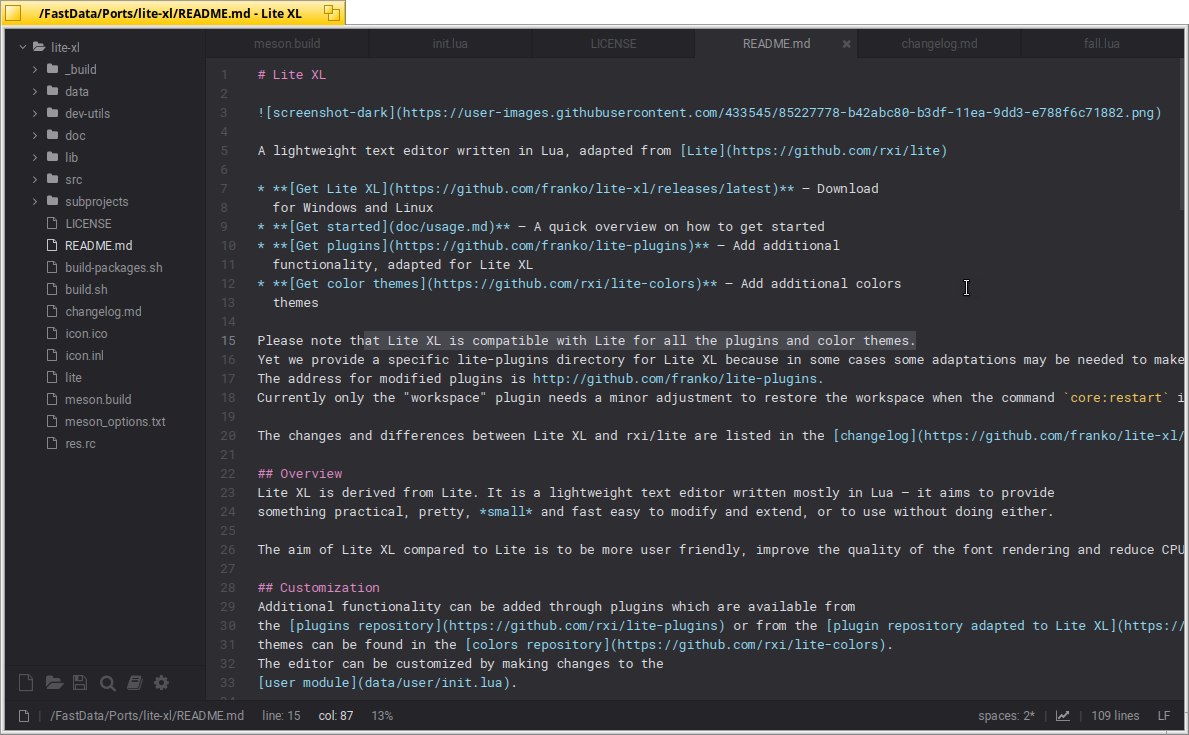The height and width of the screenshot is (735, 1189).
Task: Click the Save floppy disk toolbar icon
Action: coord(80,683)
